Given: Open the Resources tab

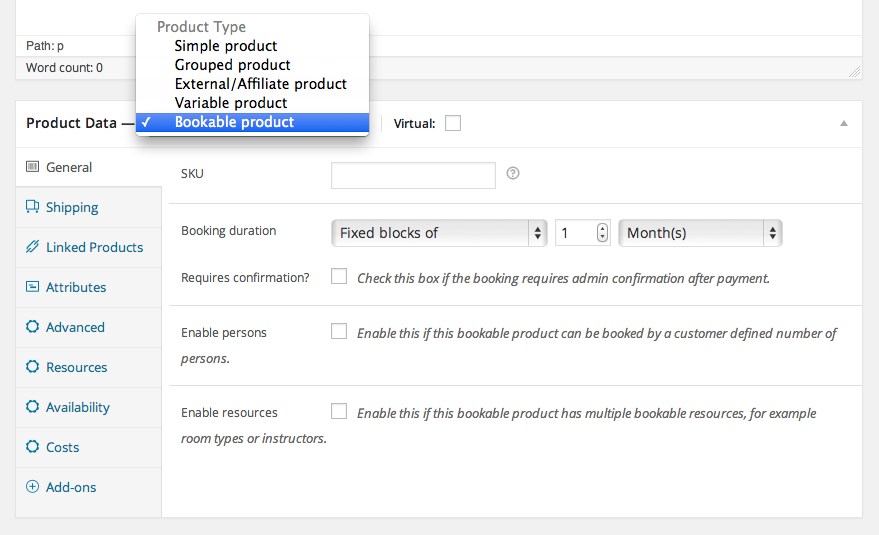Looking at the screenshot, I should 76,367.
